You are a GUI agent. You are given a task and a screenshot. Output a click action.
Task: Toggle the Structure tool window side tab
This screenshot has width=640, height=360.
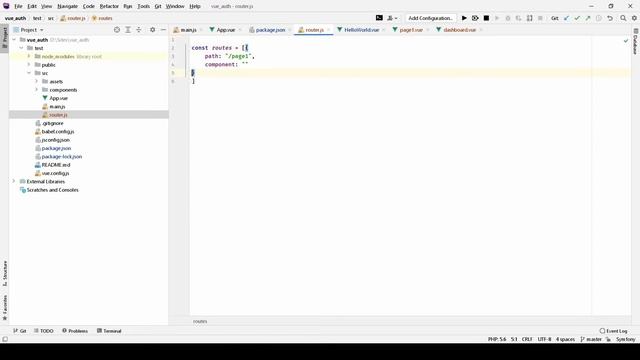tap(4, 273)
